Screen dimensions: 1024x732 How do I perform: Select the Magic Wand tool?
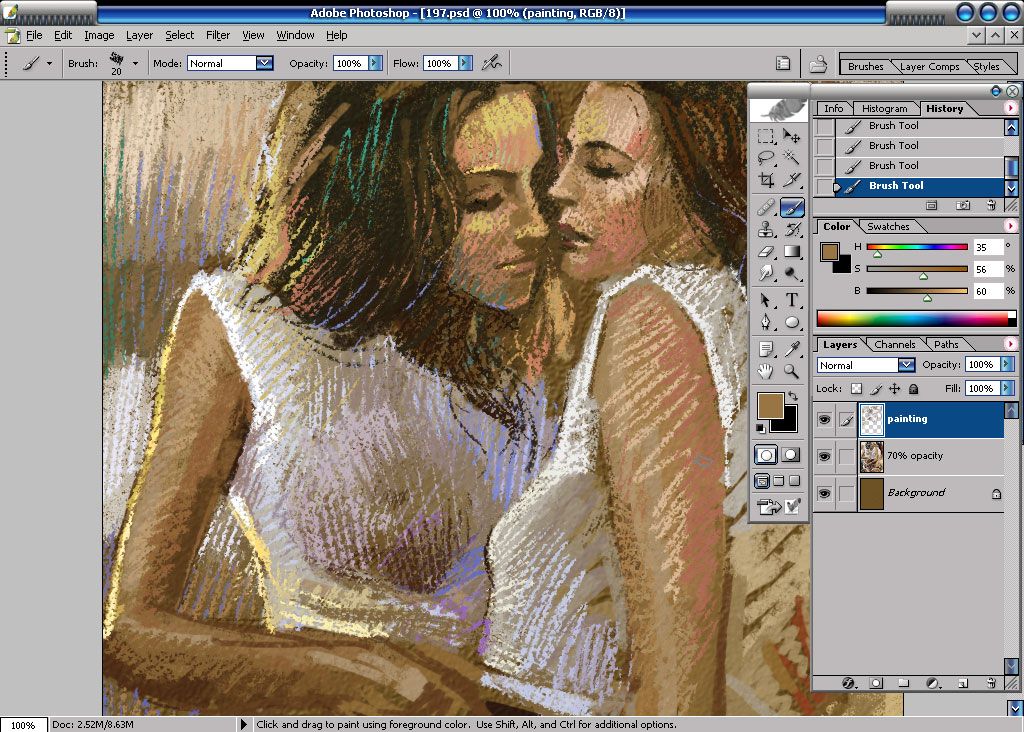pos(792,157)
